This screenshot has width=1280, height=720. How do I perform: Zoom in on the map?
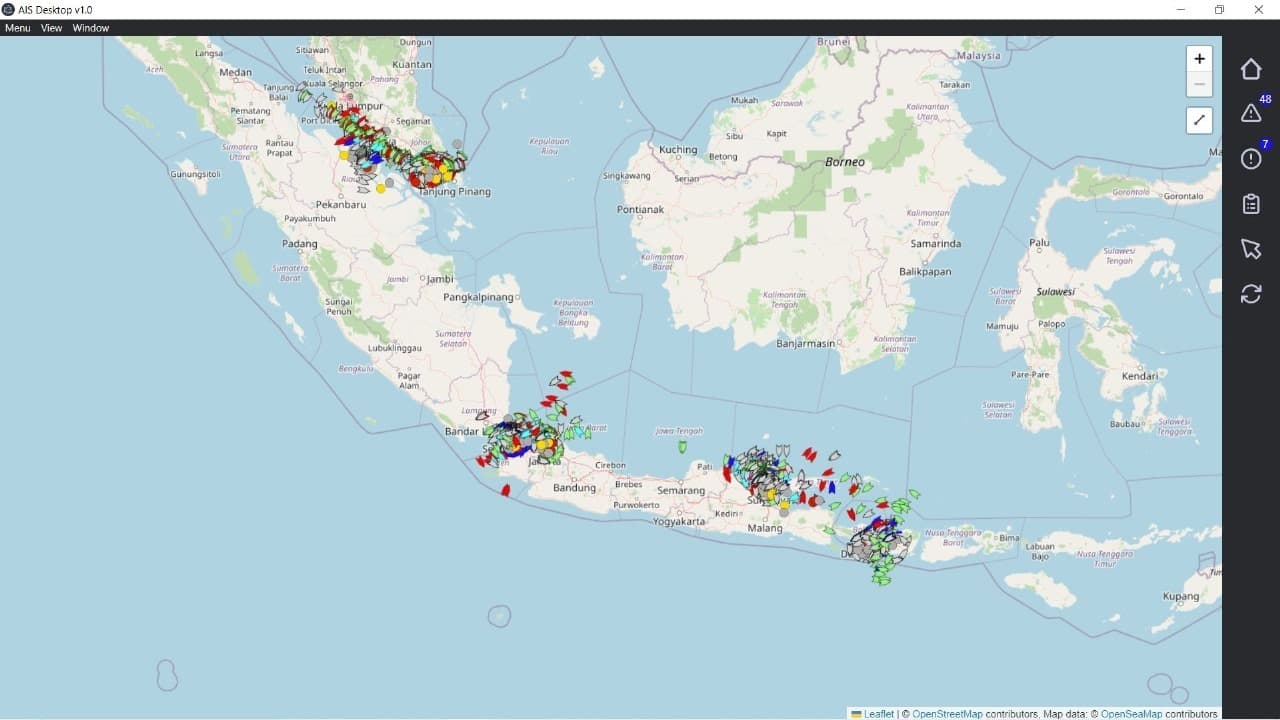(1199, 59)
